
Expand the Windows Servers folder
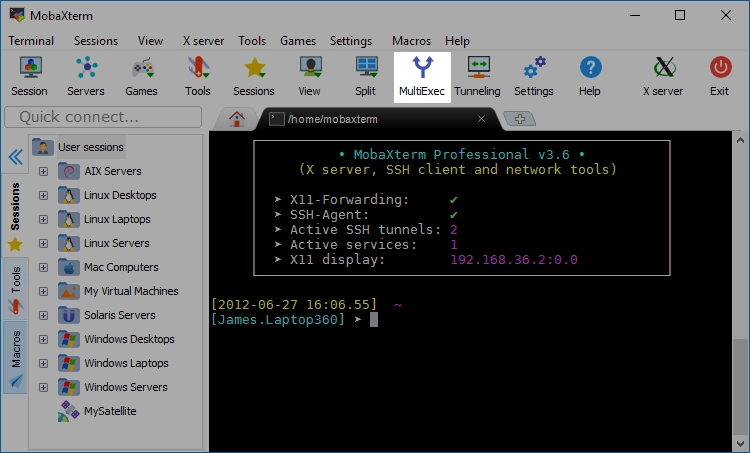[x=44, y=387]
